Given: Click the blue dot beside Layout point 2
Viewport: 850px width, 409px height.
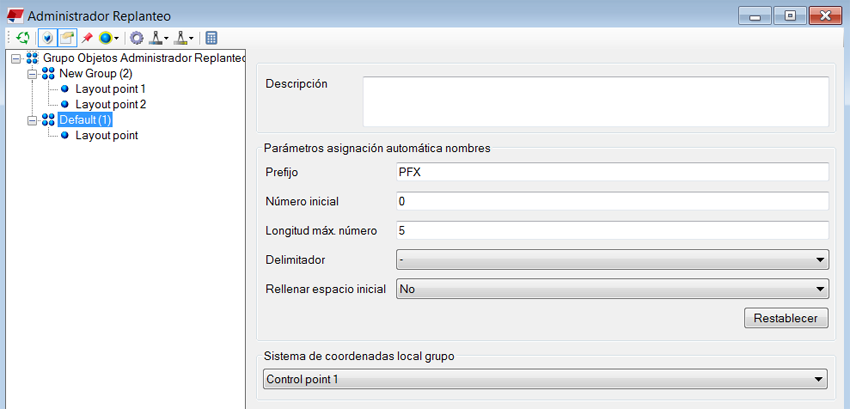Looking at the screenshot, I should tap(65, 104).
